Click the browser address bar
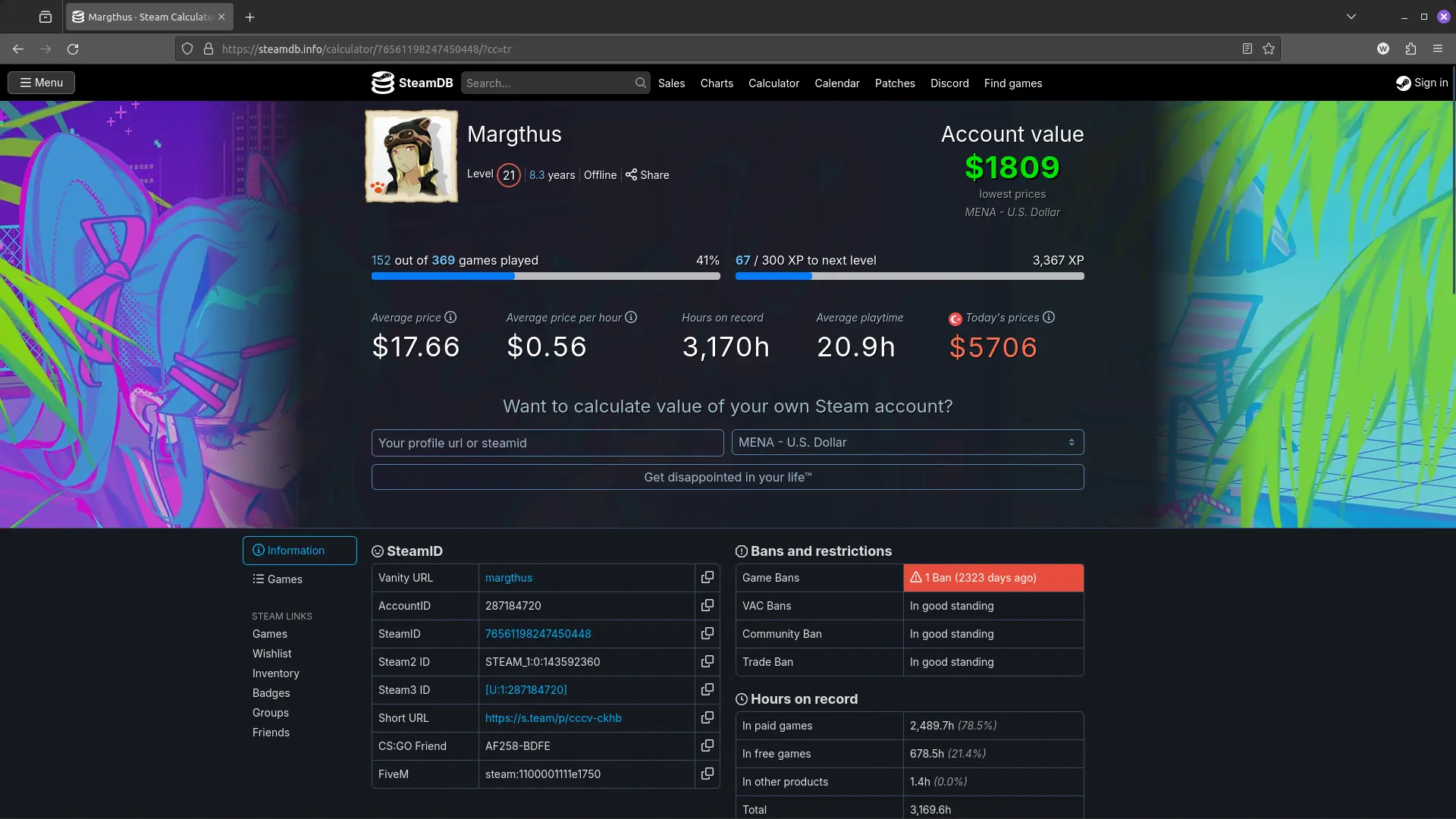 pyautogui.click(x=728, y=49)
